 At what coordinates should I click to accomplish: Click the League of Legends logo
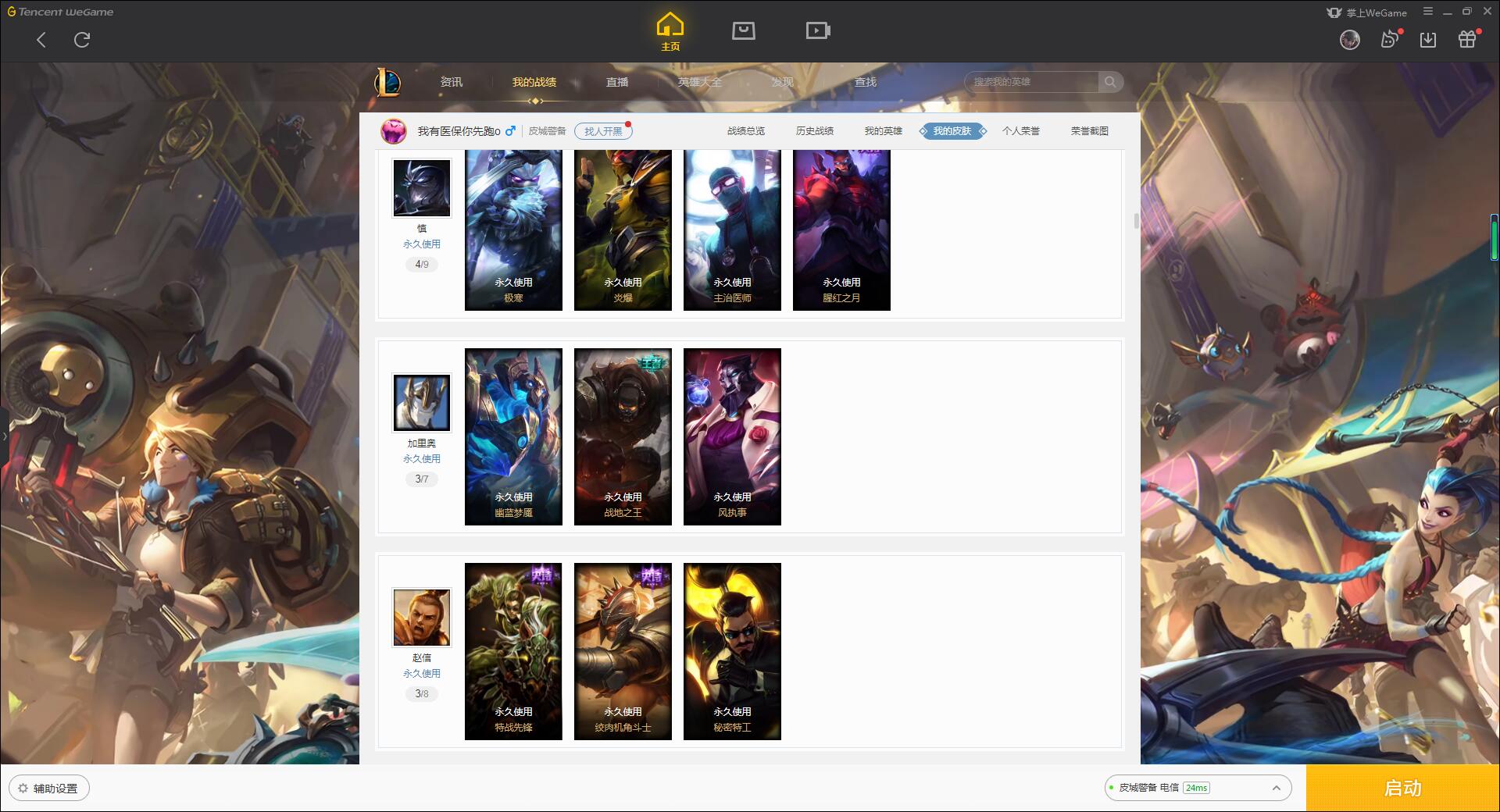coord(387,82)
